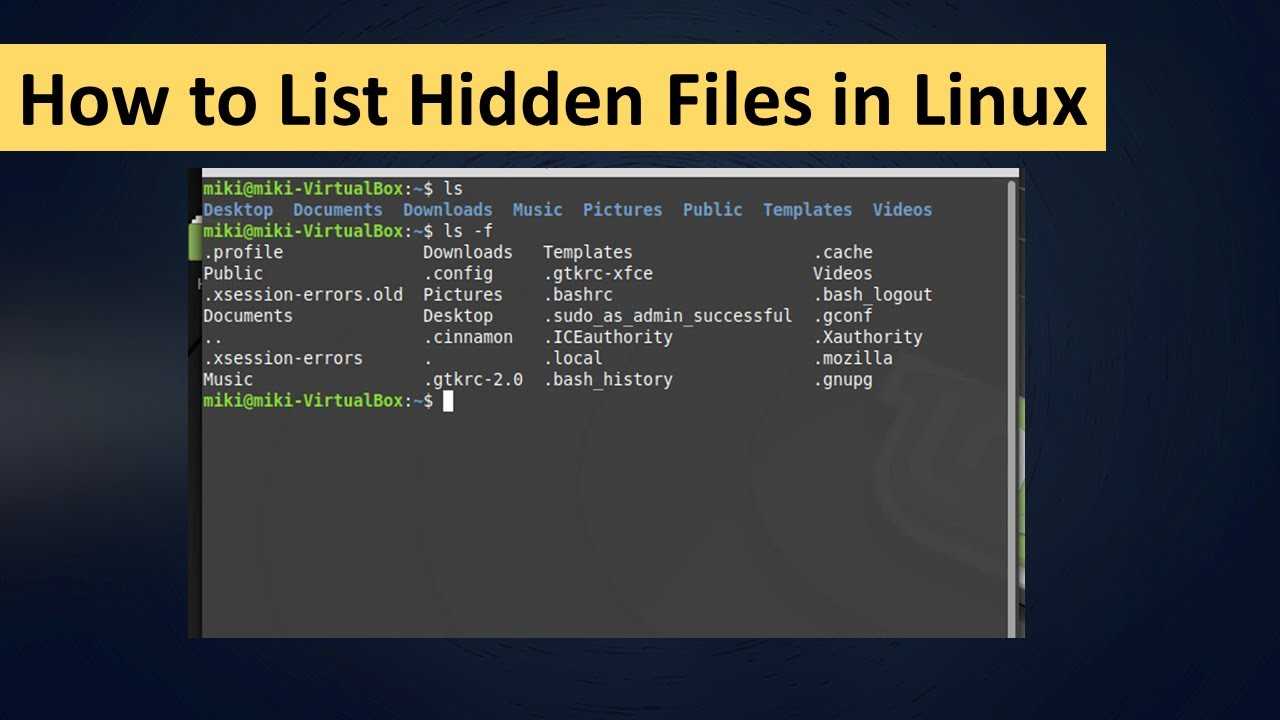Click the .bash_history entry
This screenshot has width=1280, height=720.
[608, 380]
